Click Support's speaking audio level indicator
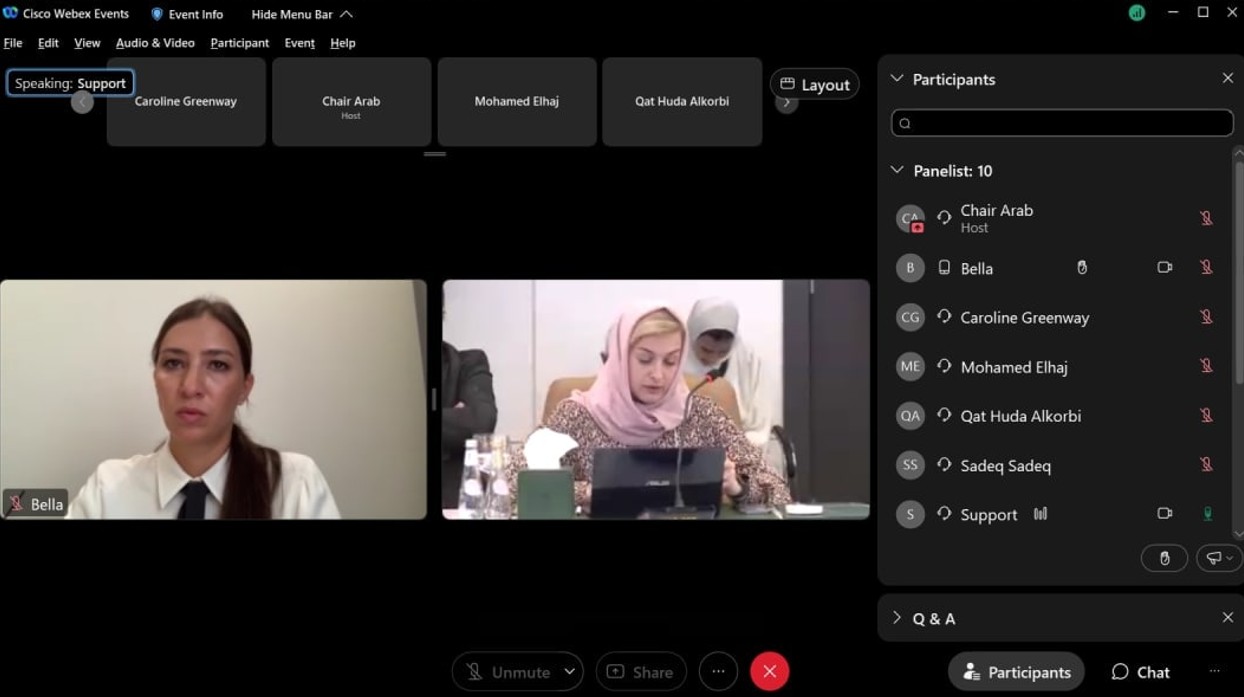The image size is (1244, 697). pyautogui.click(x=1040, y=514)
